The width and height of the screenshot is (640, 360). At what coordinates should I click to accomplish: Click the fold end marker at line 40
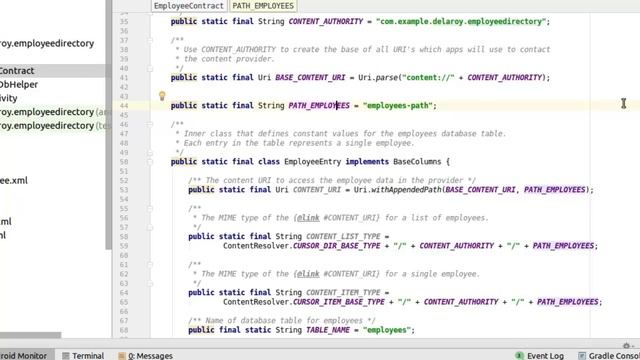pos(150,69)
